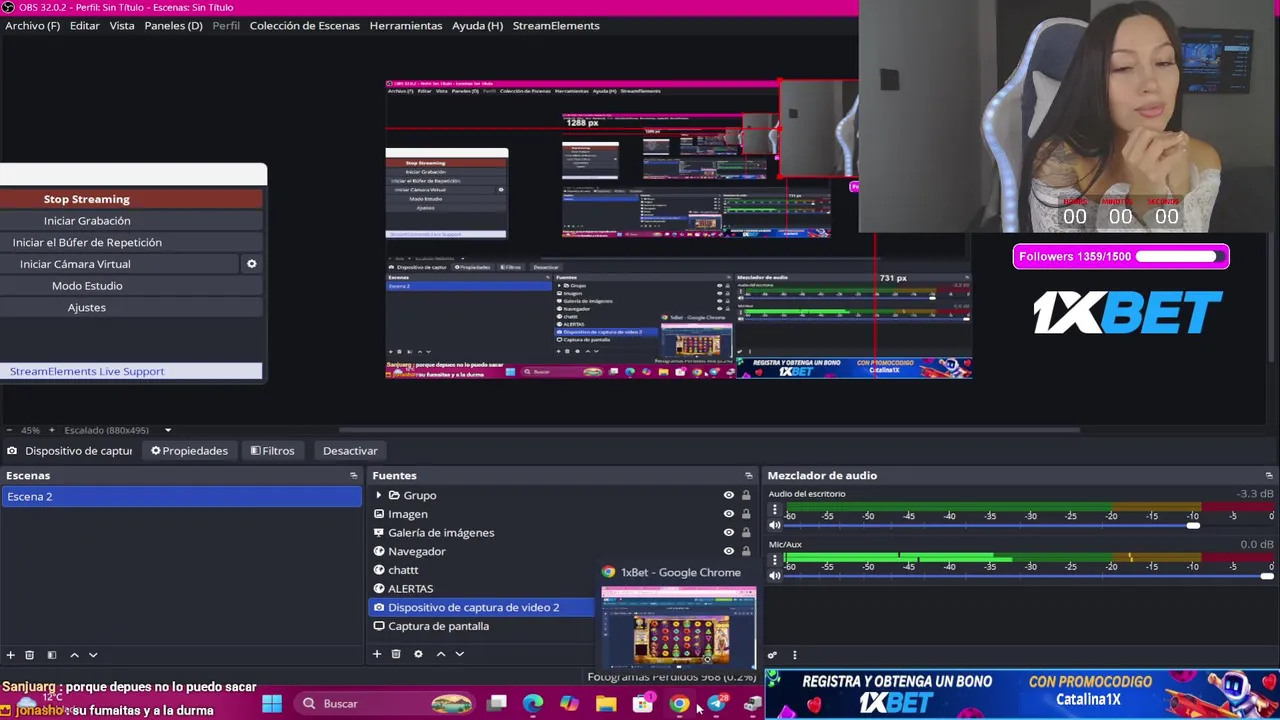Viewport: 1280px width, 720px height.
Task: Hide the Galería de imágenes source
Action: coord(729,532)
